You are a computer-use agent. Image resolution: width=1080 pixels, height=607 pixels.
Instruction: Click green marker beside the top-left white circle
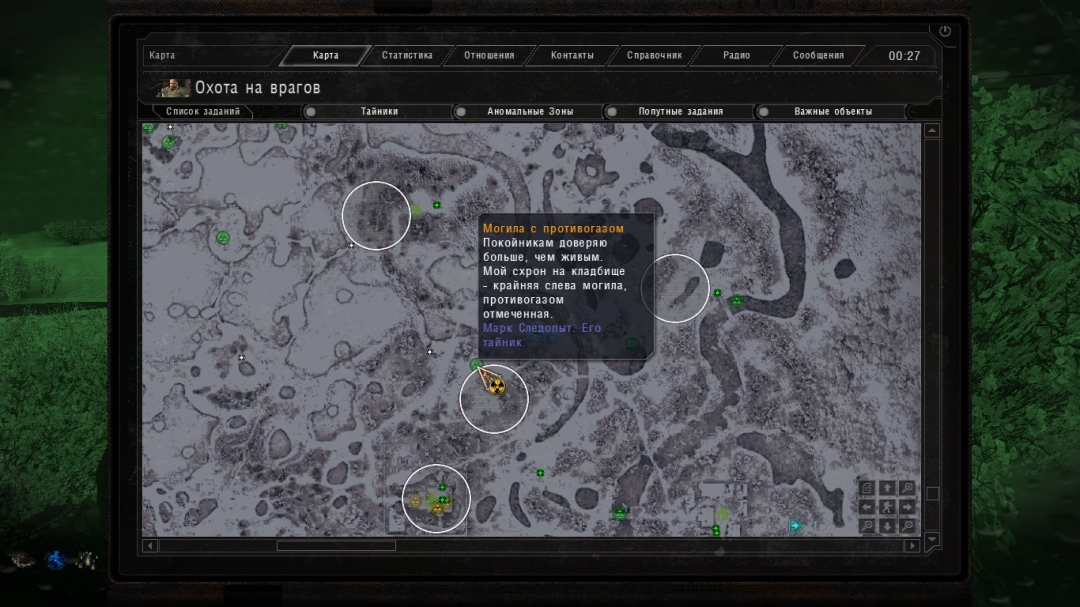437,205
